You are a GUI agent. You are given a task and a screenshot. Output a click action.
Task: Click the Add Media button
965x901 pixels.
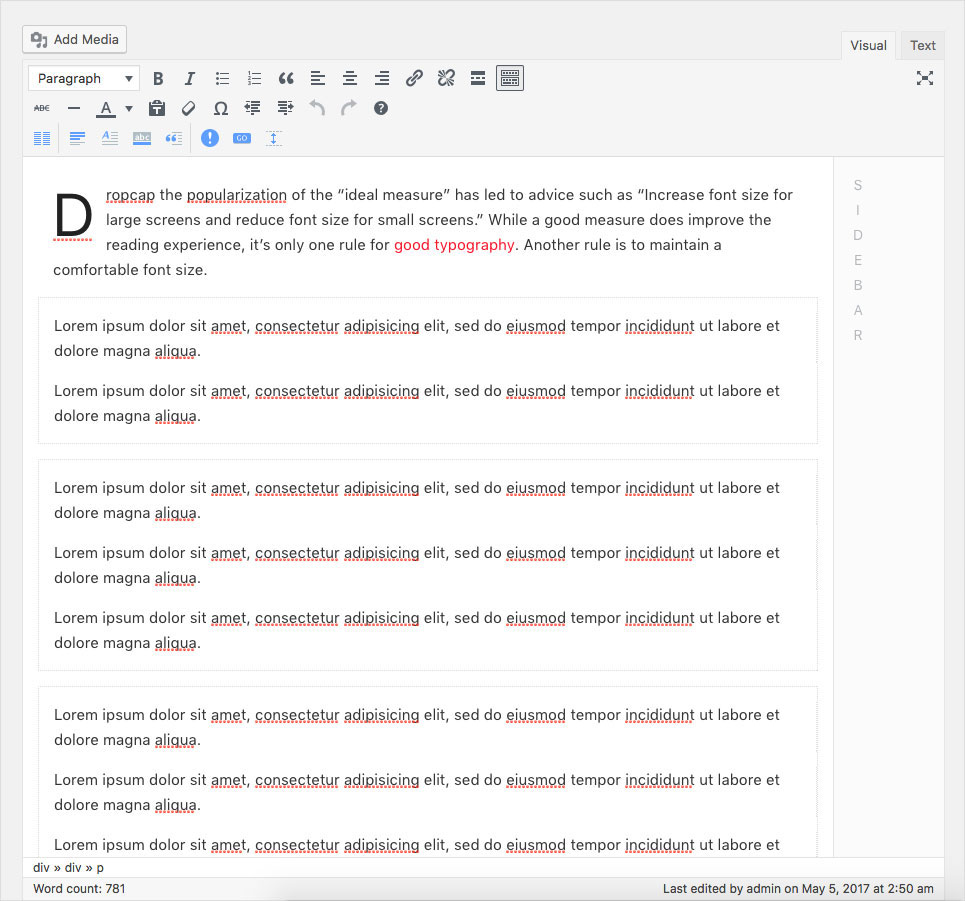coord(75,39)
